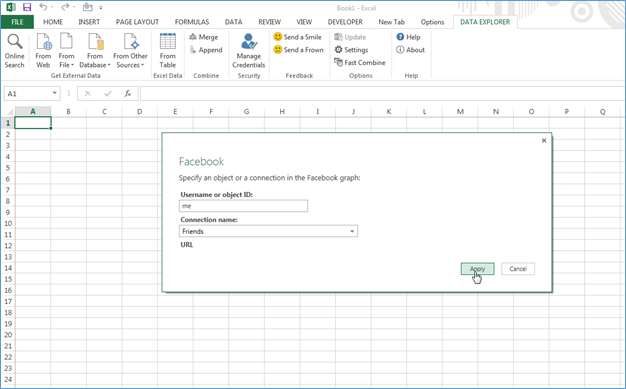Click the Insert Function fx button
Viewport: 626px width, 389px height.
pos(127,93)
